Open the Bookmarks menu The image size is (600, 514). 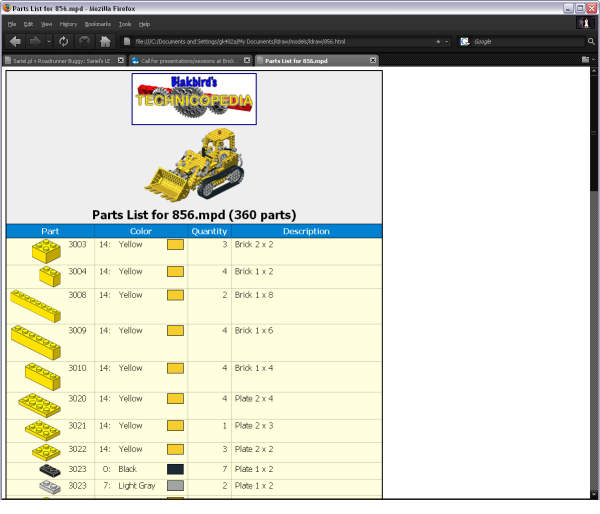point(98,24)
